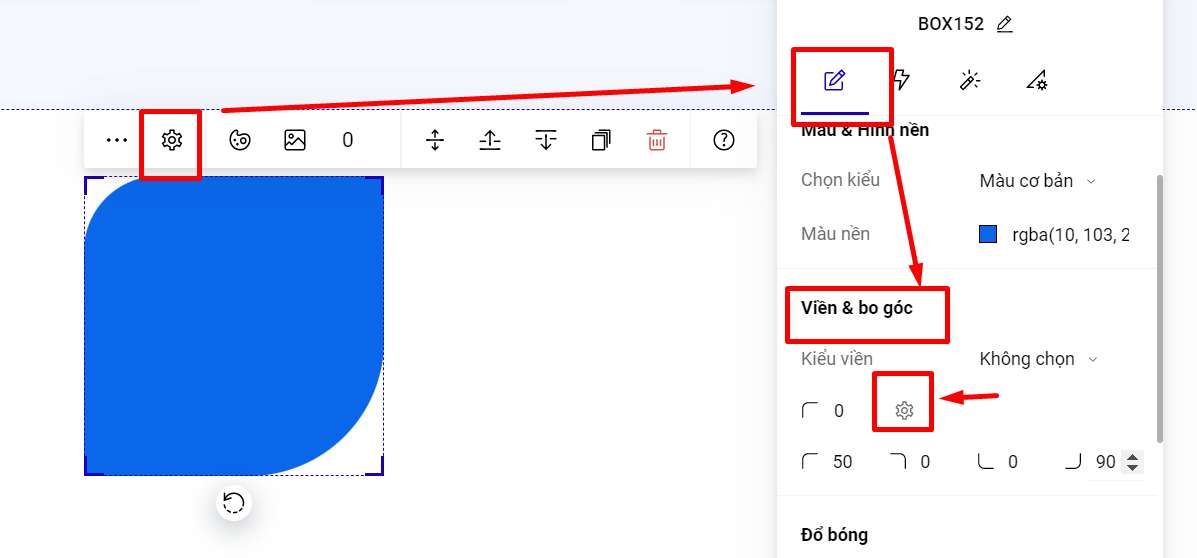
Task: Expand the Màu cơ bản dropdown
Action: [1037, 181]
